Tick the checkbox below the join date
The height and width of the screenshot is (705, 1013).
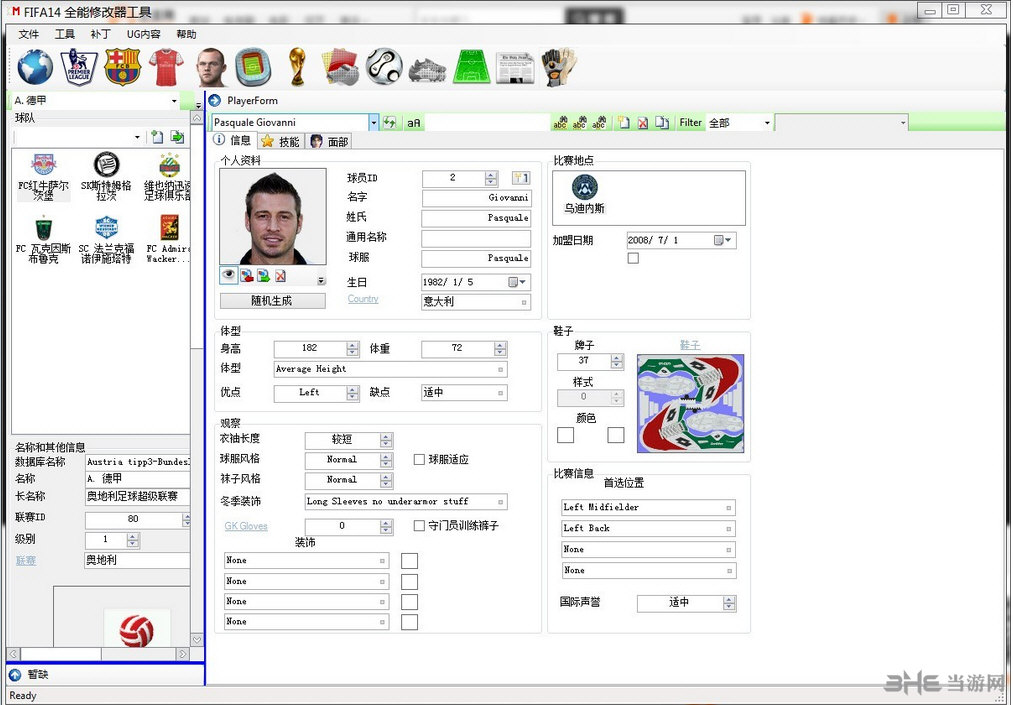tap(633, 258)
